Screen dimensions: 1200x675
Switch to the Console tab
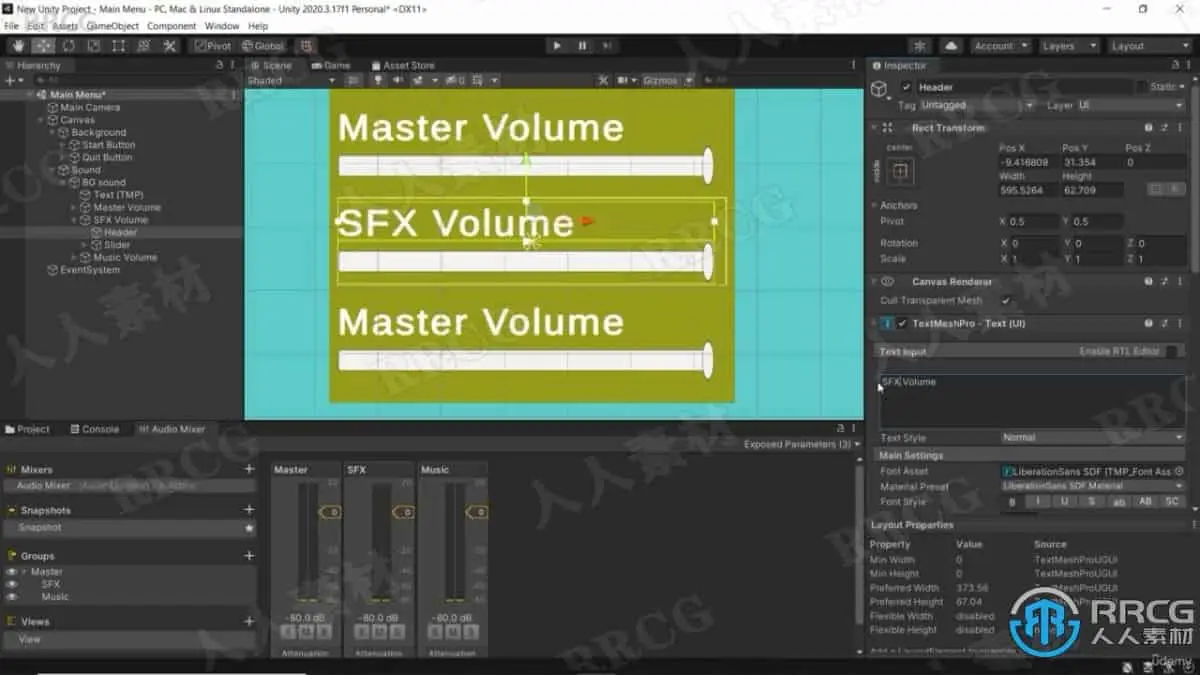pyautogui.click(x=94, y=429)
